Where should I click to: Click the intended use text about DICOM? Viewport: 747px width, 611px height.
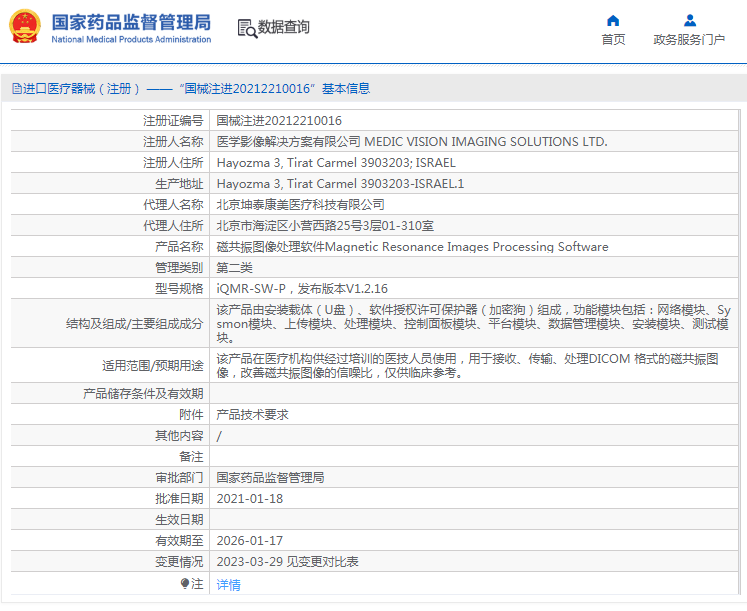tap(467, 366)
